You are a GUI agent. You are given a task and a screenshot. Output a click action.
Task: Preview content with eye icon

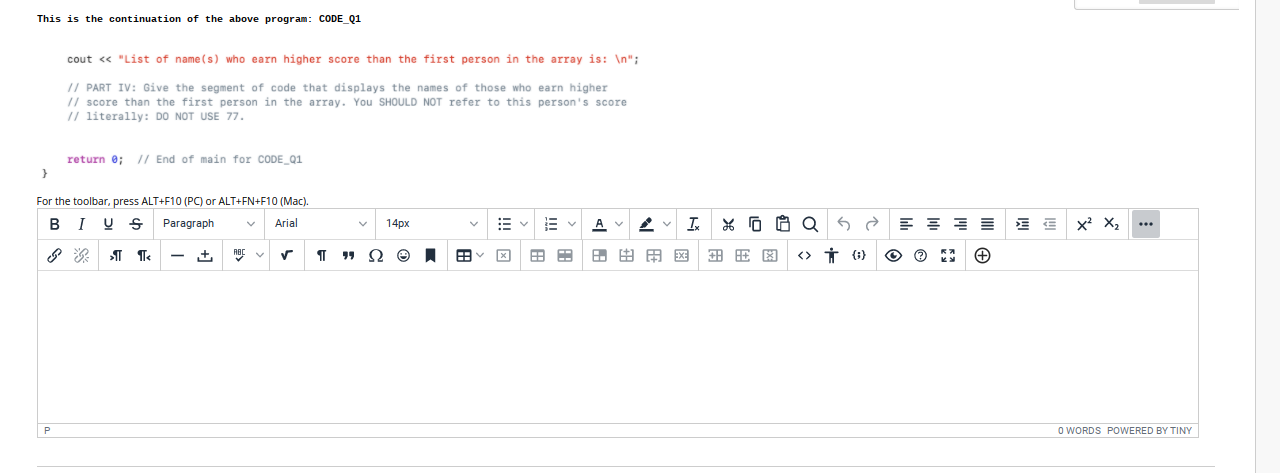pyautogui.click(x=893, y=256)
